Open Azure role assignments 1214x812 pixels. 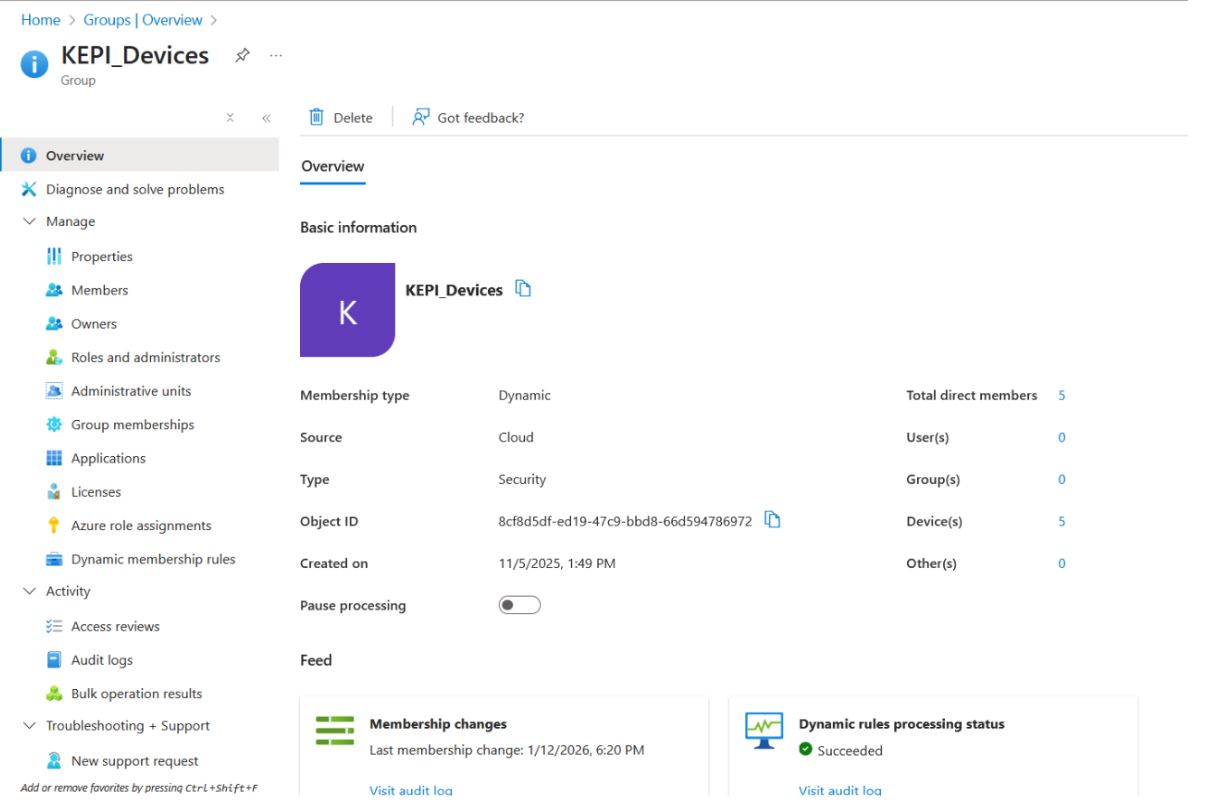(141, 526)
